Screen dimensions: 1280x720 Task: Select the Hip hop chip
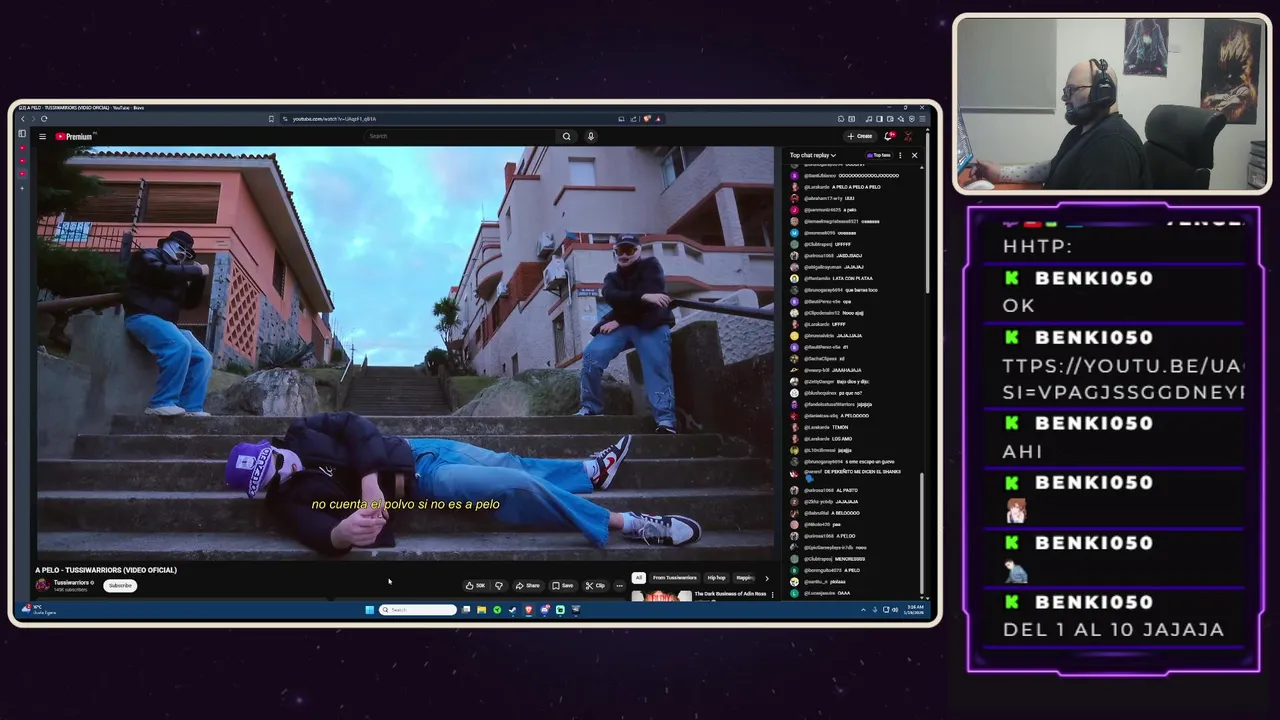(x=716, y=578)
